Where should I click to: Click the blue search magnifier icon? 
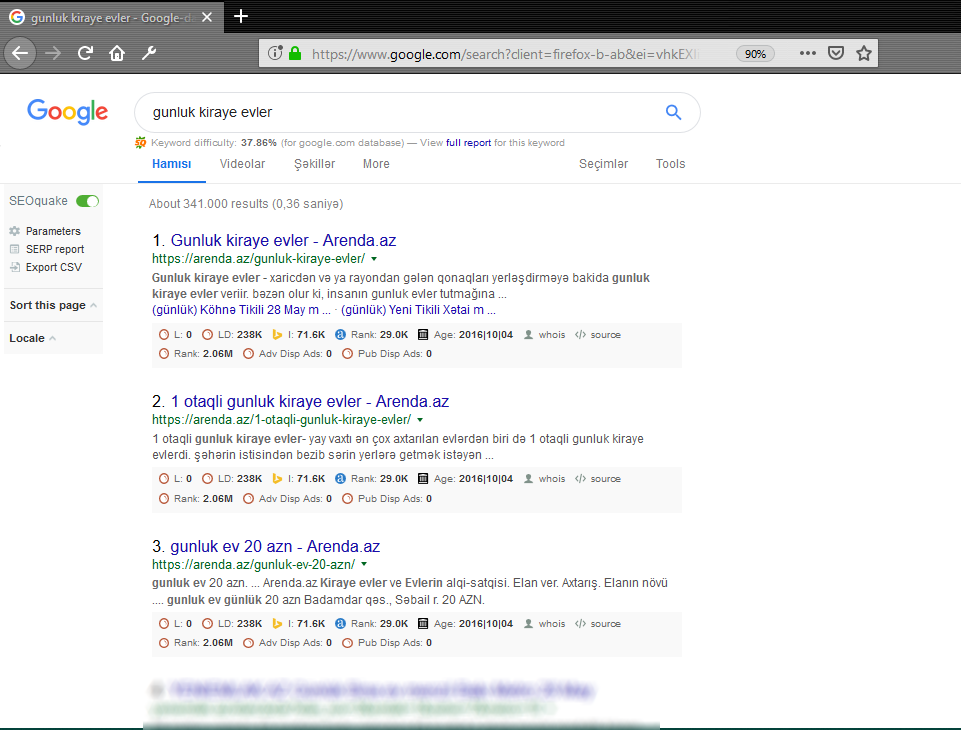[673, 112]
